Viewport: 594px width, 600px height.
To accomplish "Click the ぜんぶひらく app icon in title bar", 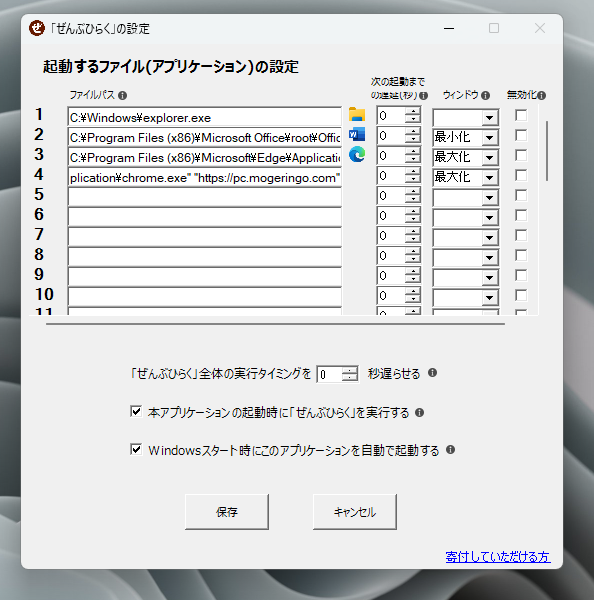I will [x=37, y=28].
